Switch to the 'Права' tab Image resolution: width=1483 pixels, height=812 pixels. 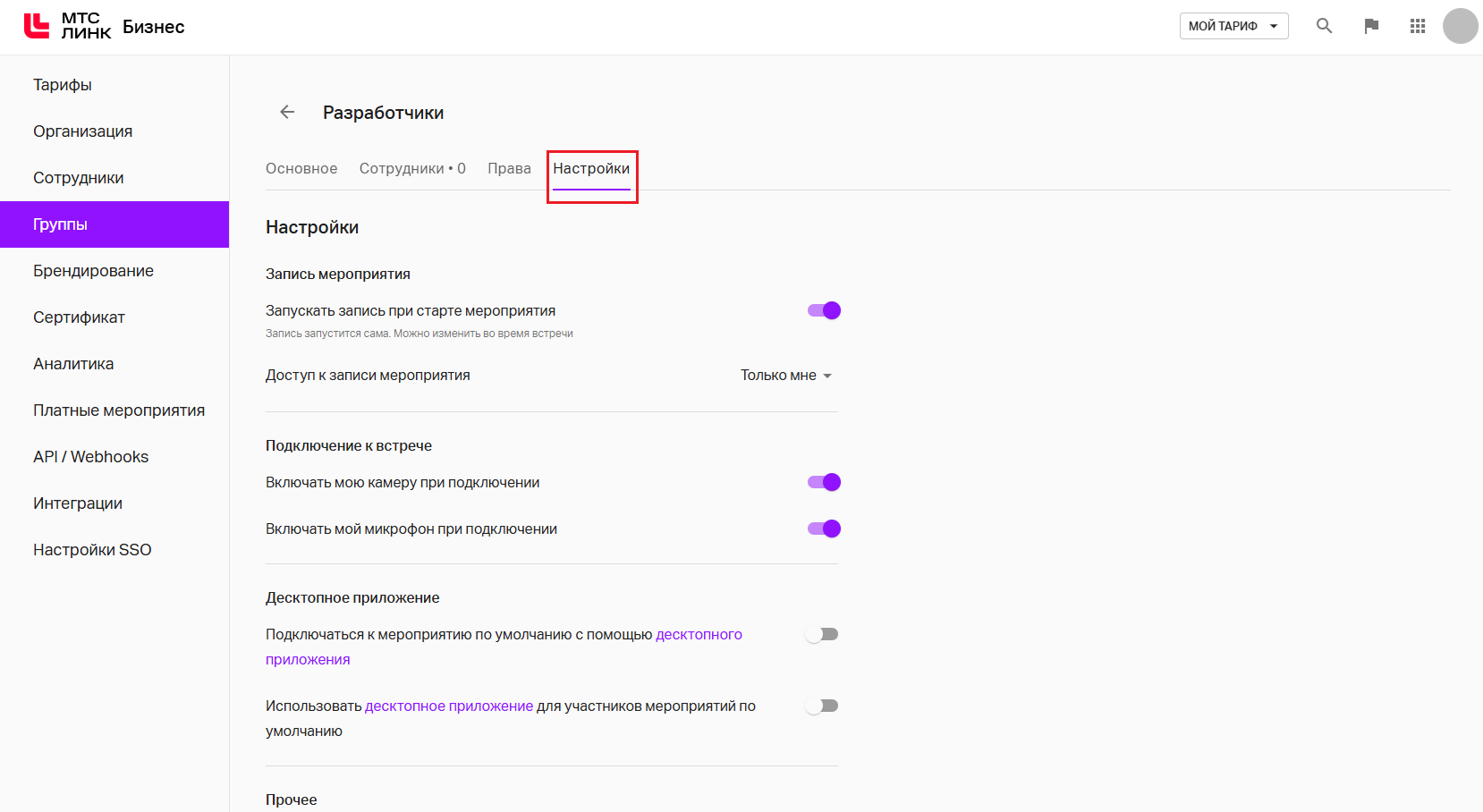[x=509, y=168]
